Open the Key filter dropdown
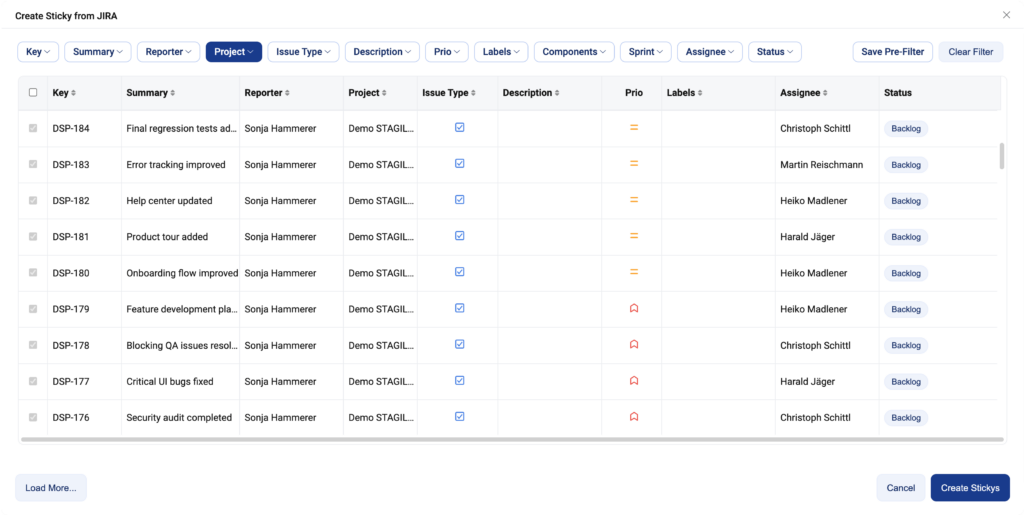The height and width of the screenshot is (515, 1024). pyautogui.click(x=38, y=52)
